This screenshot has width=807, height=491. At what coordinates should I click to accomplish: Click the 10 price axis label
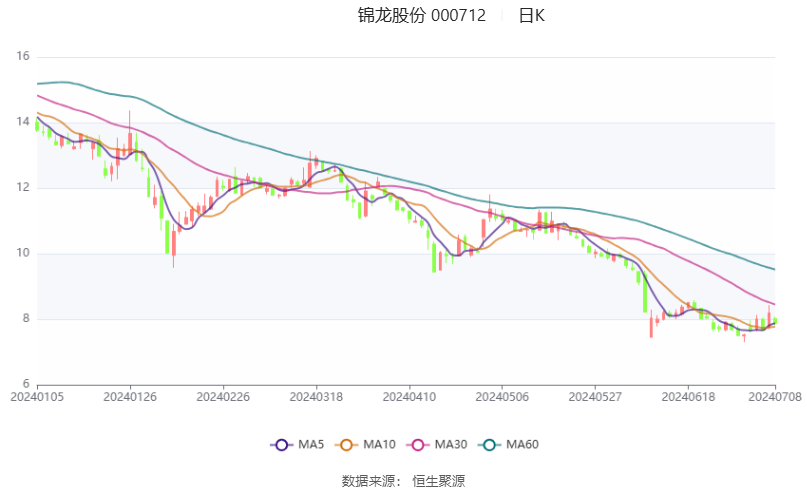point(23,253)
